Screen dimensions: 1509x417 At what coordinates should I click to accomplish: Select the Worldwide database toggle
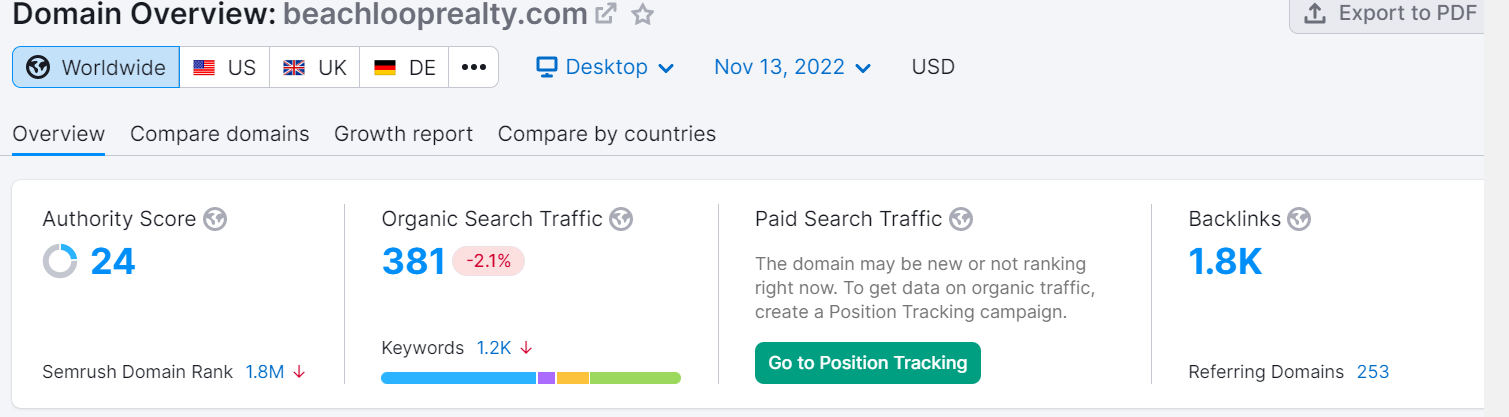coord(96,68)
